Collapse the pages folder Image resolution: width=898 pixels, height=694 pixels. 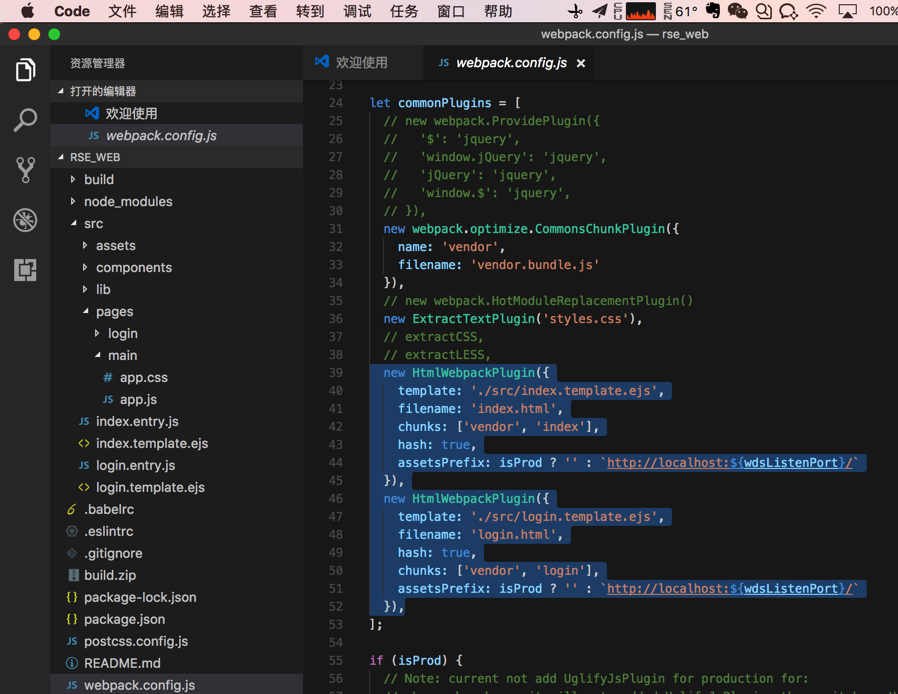point(114,311)
